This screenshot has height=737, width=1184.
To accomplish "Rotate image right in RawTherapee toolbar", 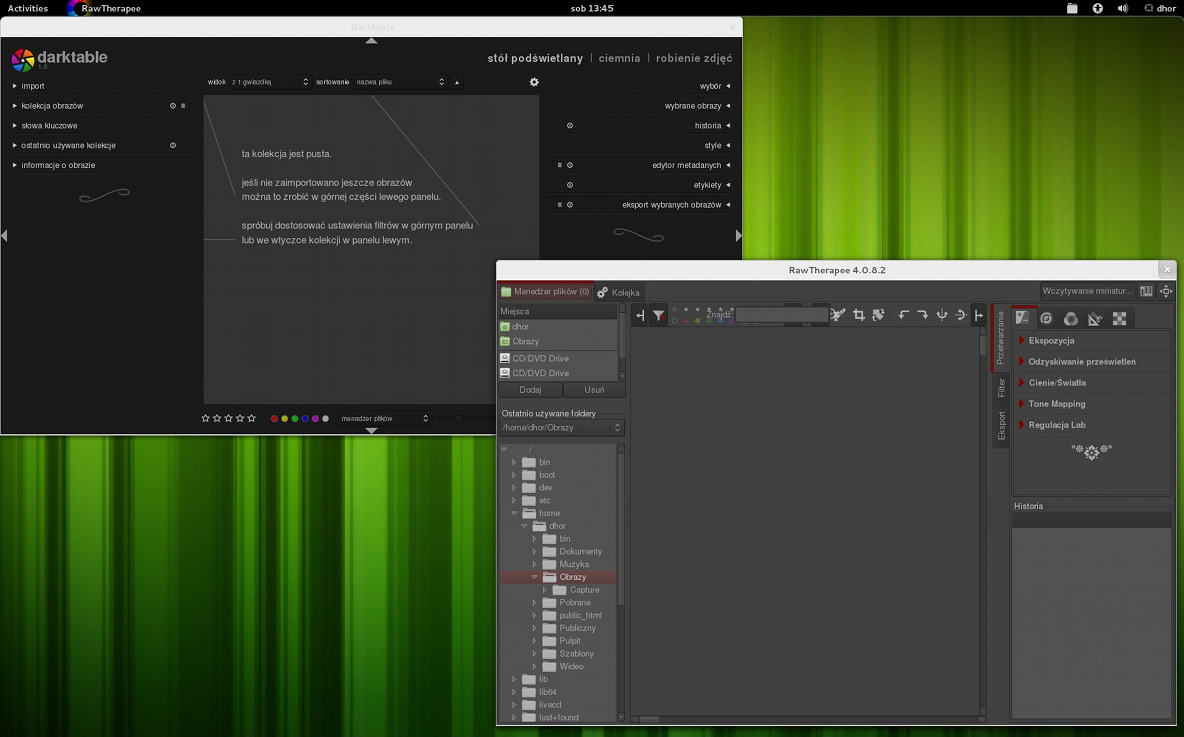I will coord(923,315).
